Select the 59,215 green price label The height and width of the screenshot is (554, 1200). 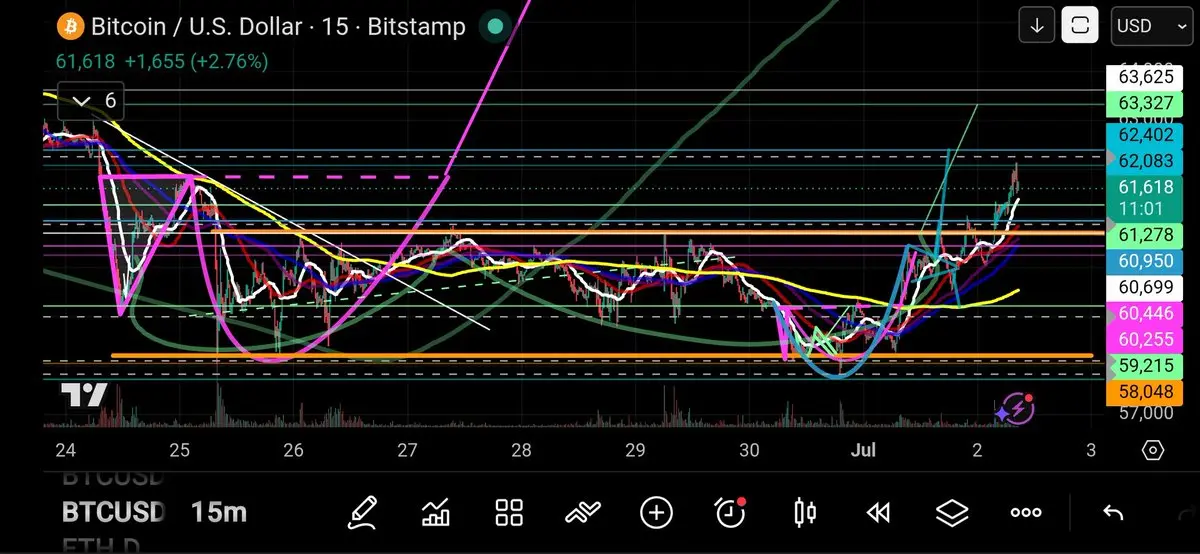tap(1146, 366)
